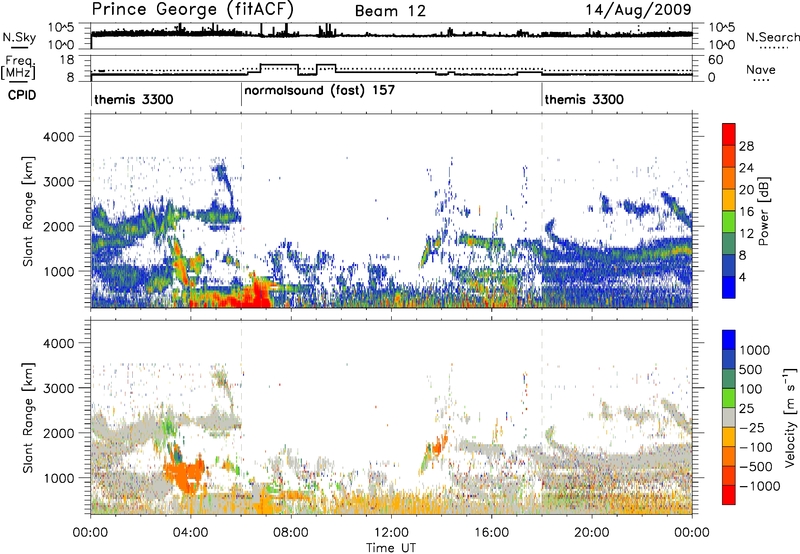Click the '20:00' time axis tick label
800x554 pixels.
coord(591,533)
